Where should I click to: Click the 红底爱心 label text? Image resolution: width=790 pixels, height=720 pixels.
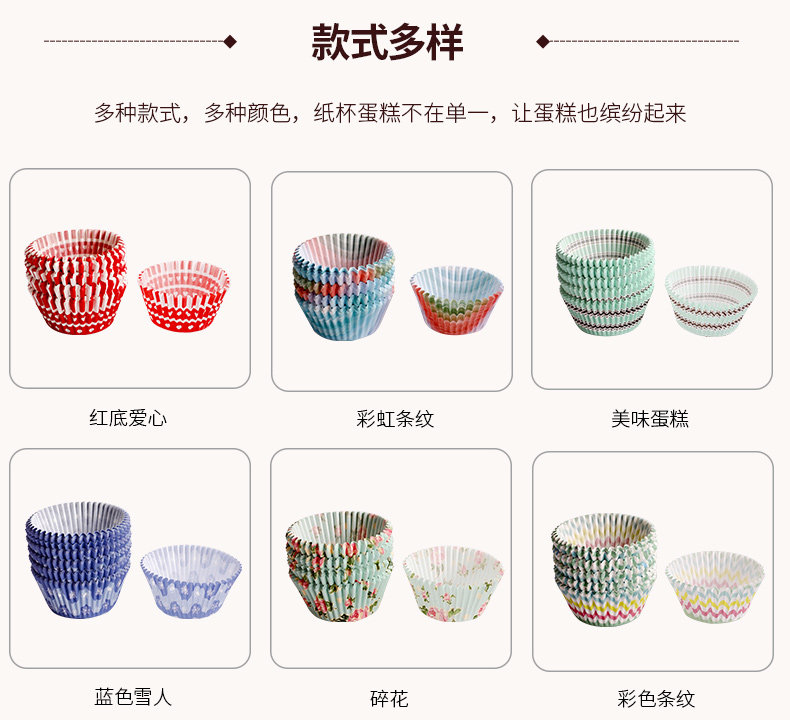[x=128, y=418]
